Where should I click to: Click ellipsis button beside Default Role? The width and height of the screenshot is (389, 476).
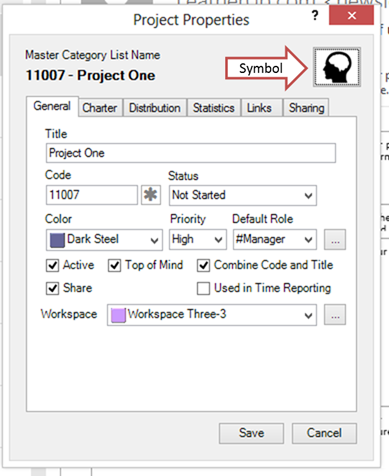pyautogui.click(x=335, y=239)
